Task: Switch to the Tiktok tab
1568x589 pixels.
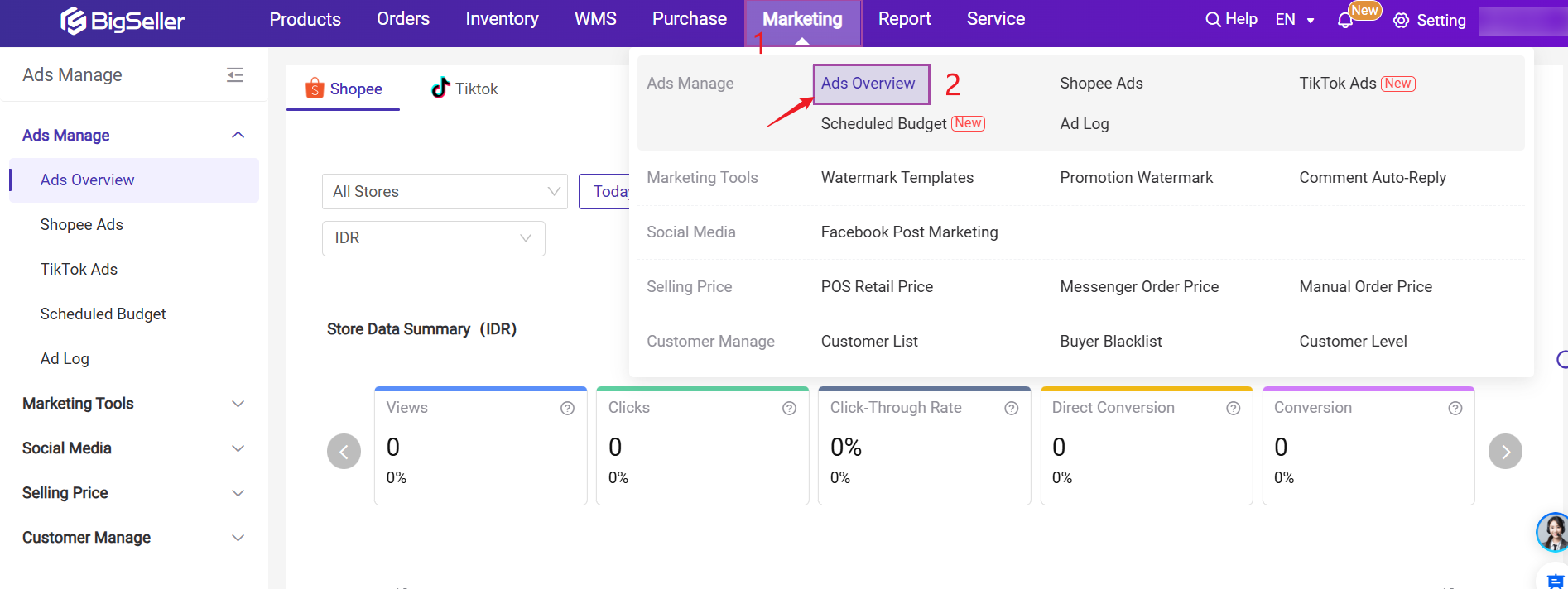Action: (464, 89)
